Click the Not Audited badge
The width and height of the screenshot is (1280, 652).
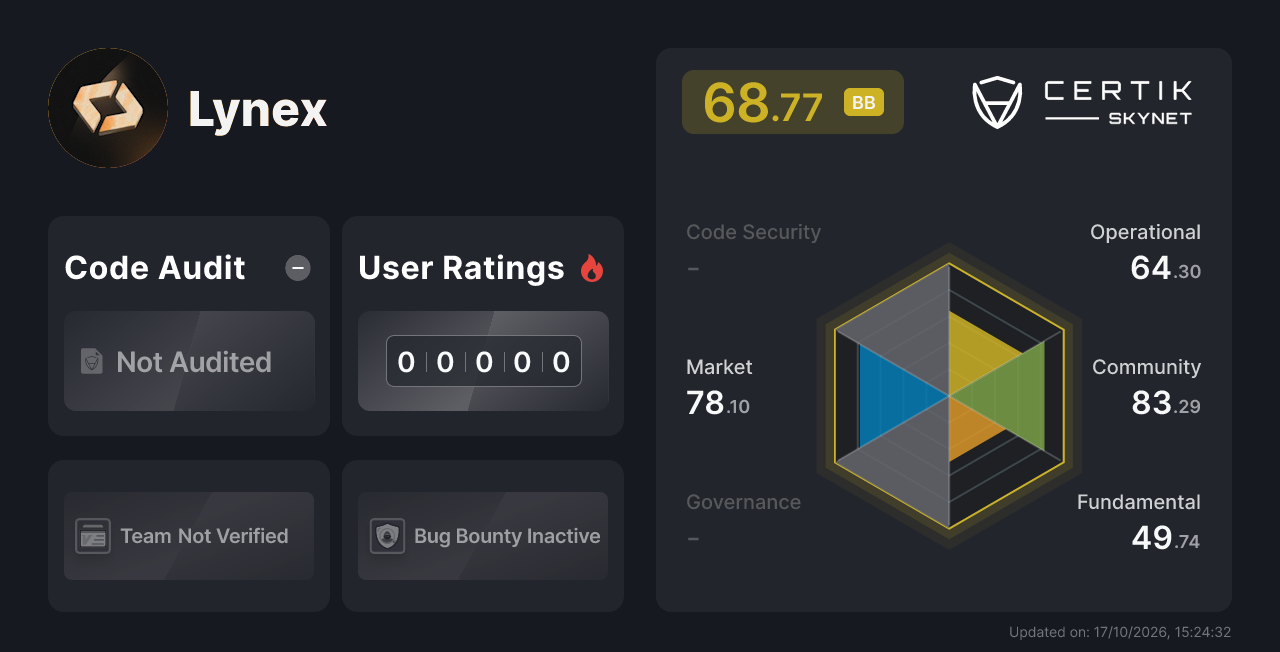[x=189, y=361]
